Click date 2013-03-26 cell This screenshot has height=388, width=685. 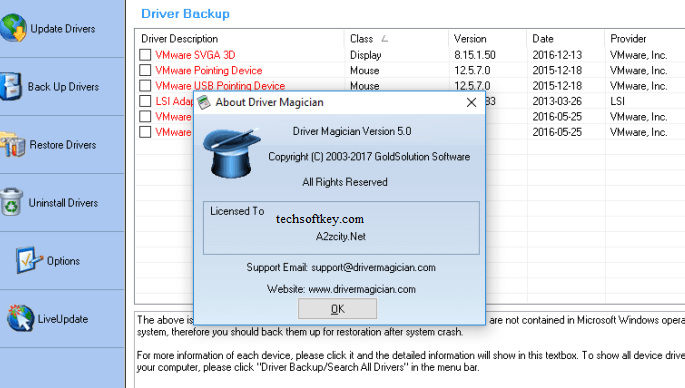557,101
